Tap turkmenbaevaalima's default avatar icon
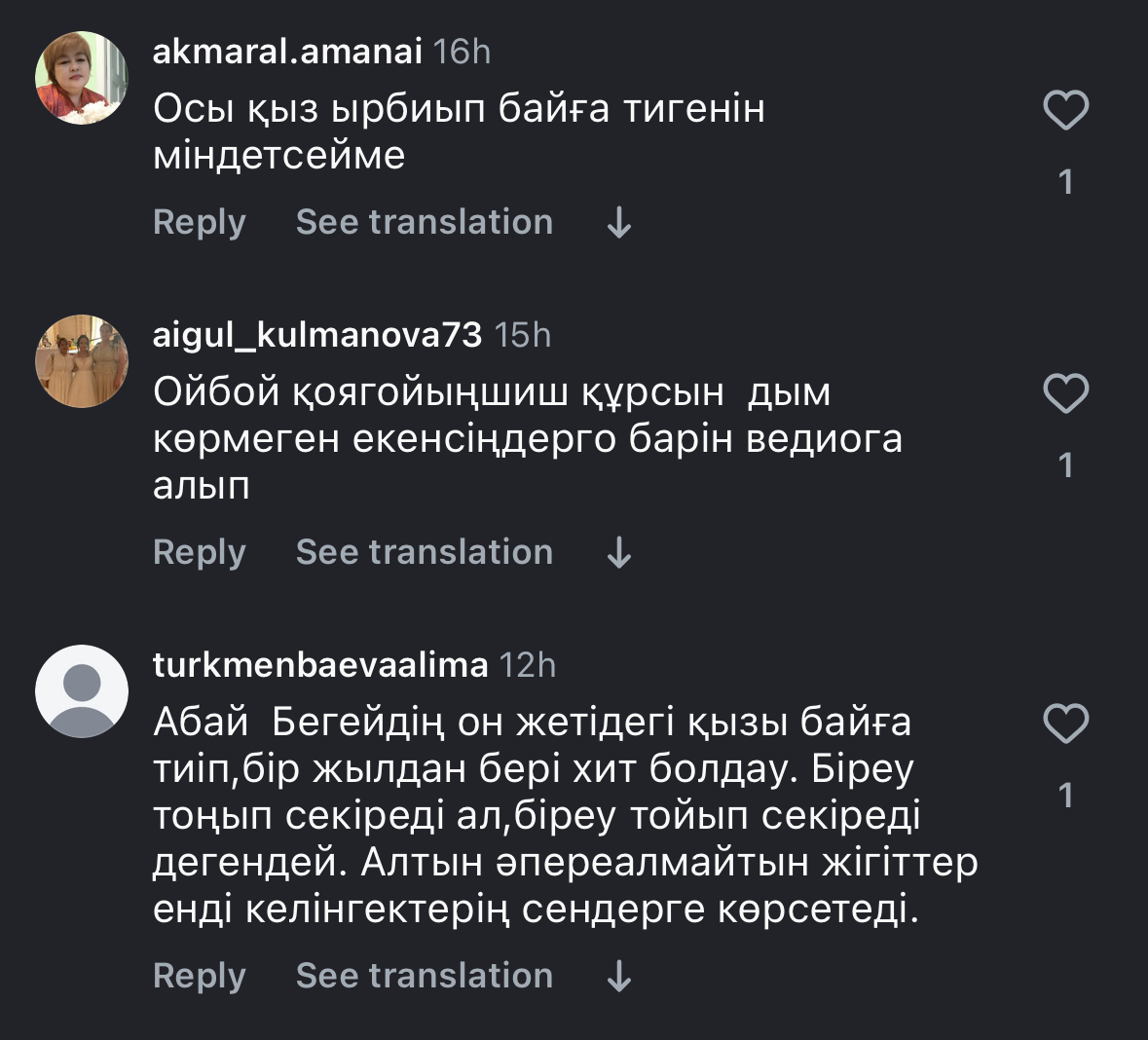 click(x=82, y=691)
